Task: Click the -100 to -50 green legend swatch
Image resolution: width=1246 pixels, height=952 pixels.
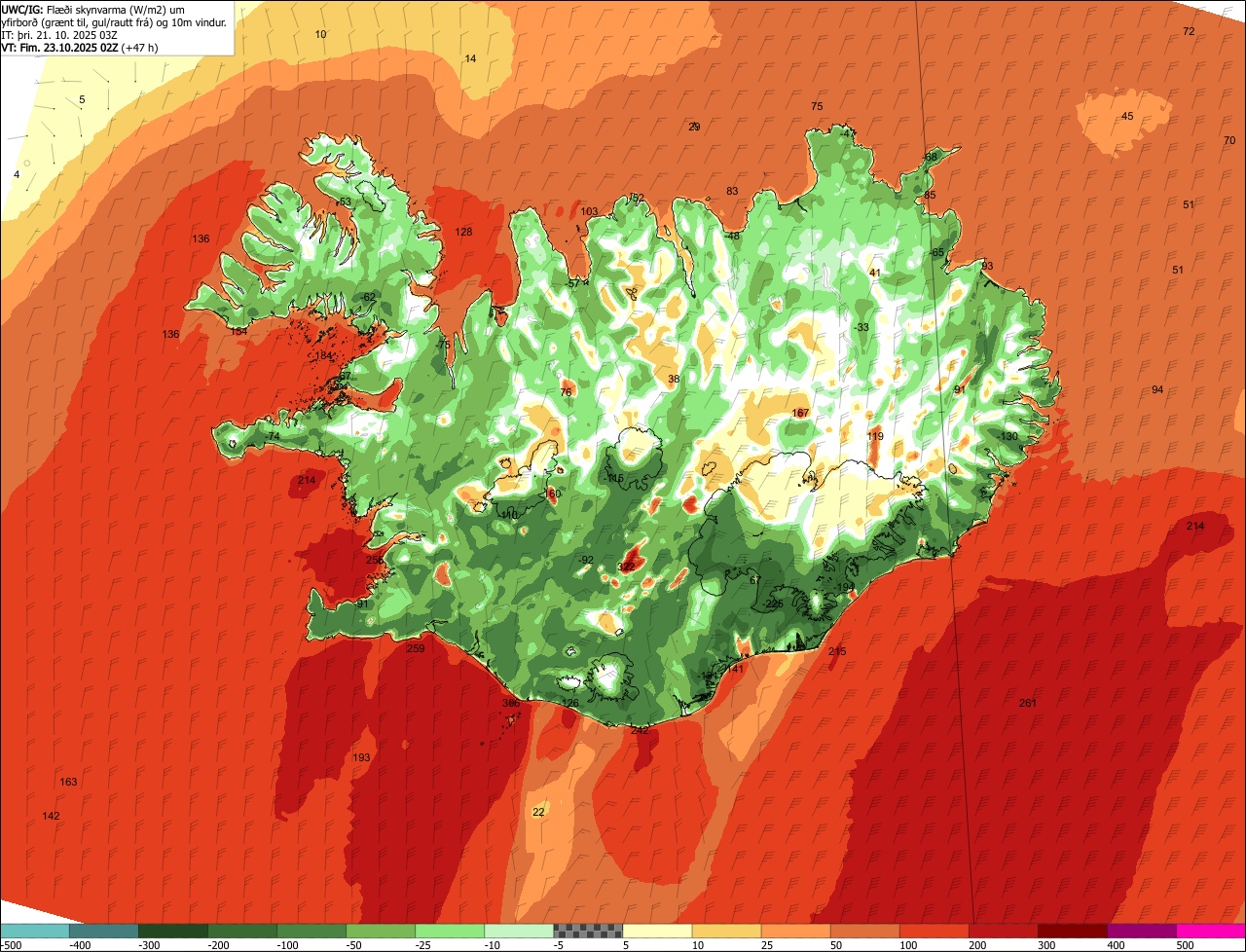Action: [x=311, y=931]
